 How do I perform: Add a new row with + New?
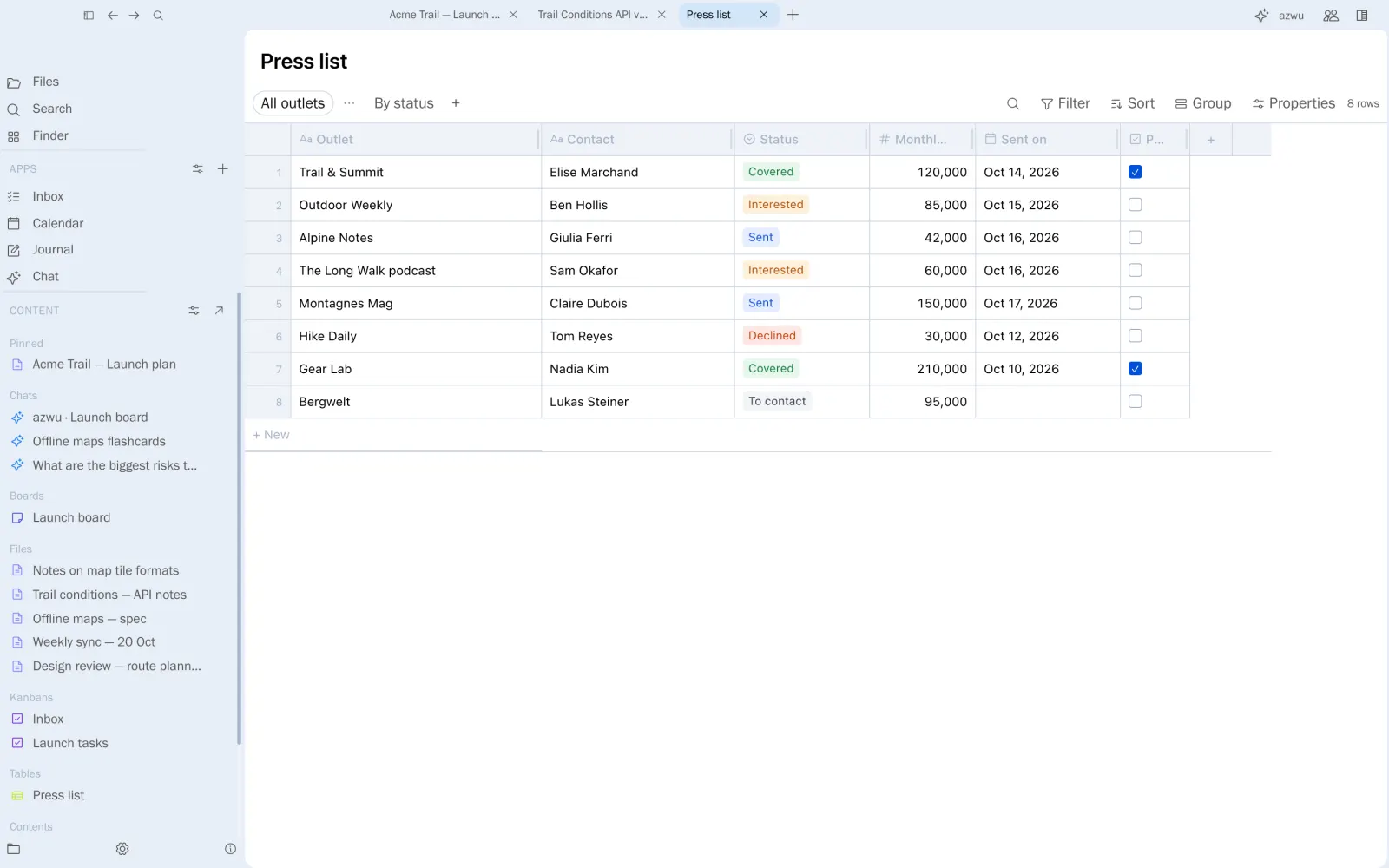(272, 435)
